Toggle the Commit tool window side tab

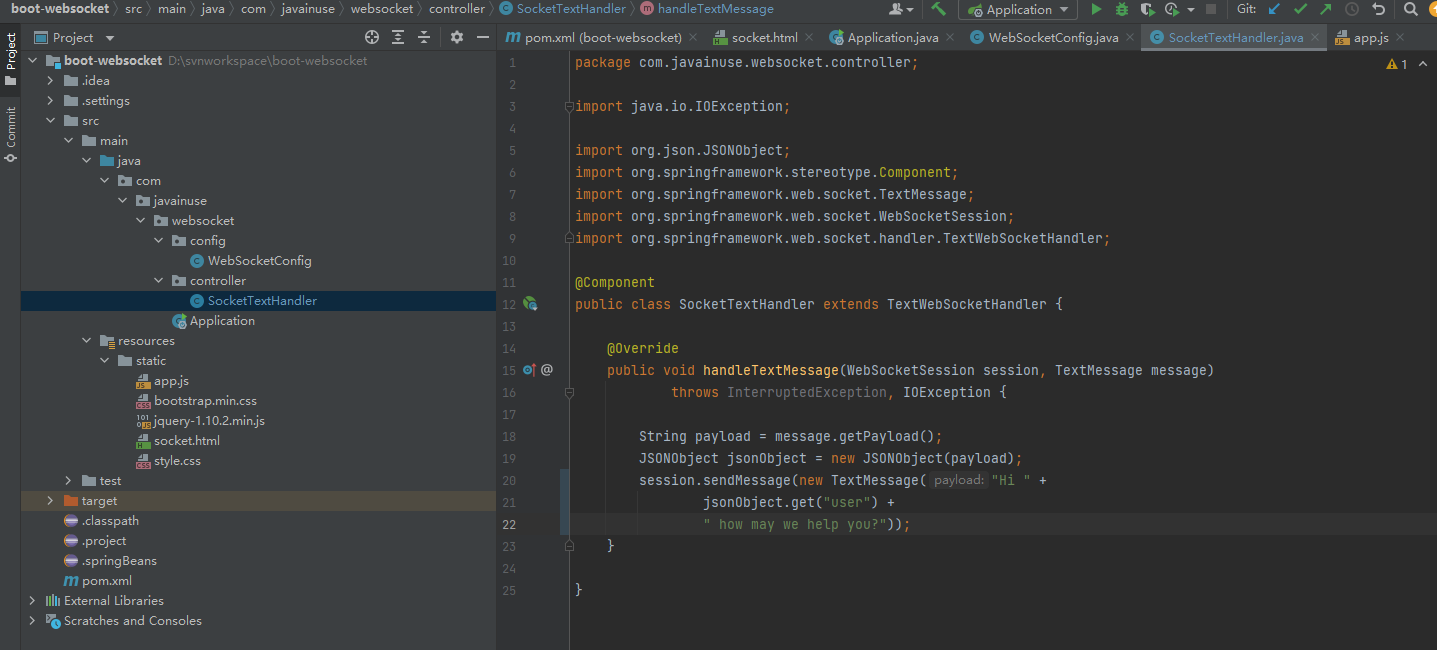10,133
